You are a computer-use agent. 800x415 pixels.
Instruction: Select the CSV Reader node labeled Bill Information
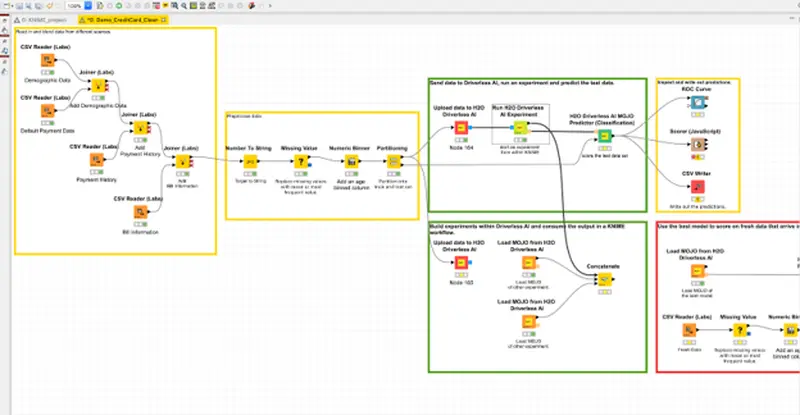click(x=141, y=211)
